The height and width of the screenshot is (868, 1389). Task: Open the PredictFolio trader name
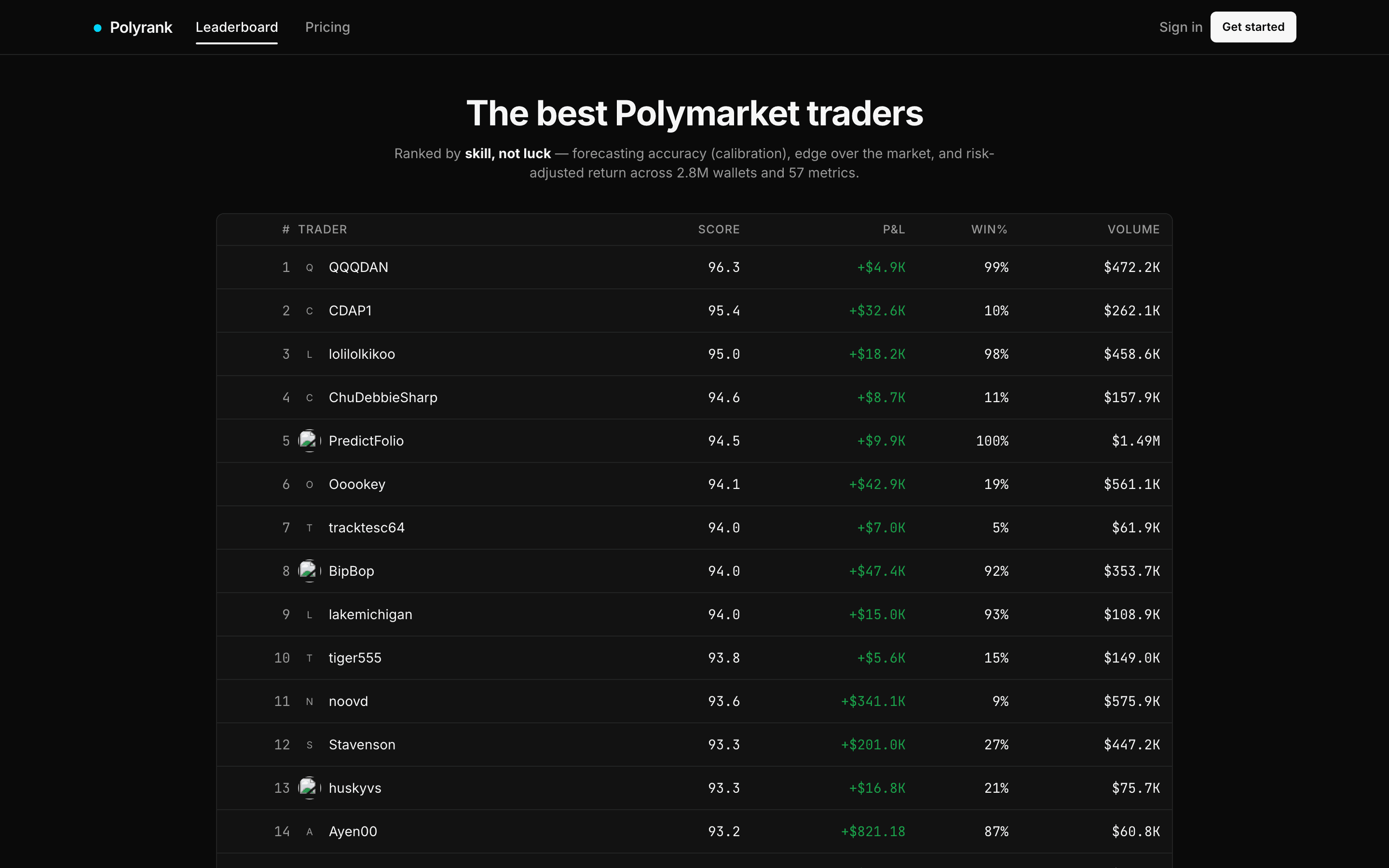[366, 441]
